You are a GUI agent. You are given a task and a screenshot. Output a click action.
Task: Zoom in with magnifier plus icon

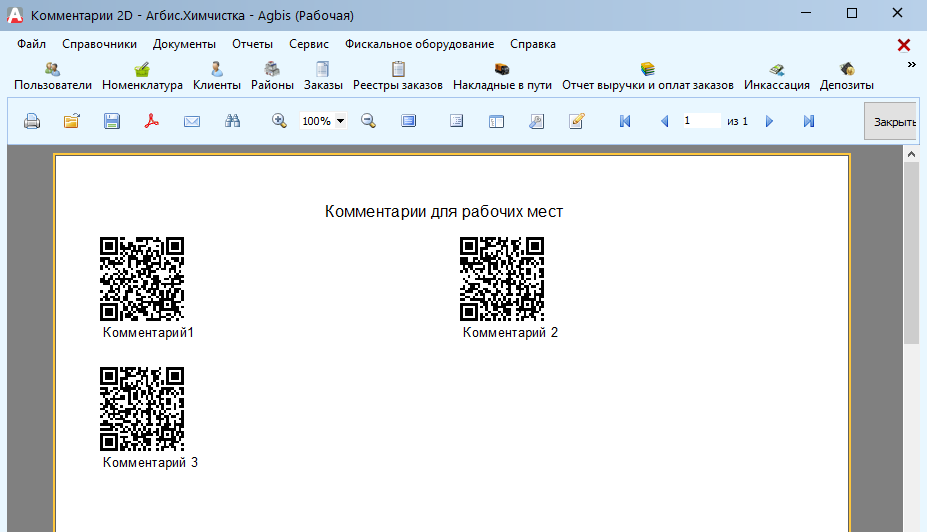(279, 121)
